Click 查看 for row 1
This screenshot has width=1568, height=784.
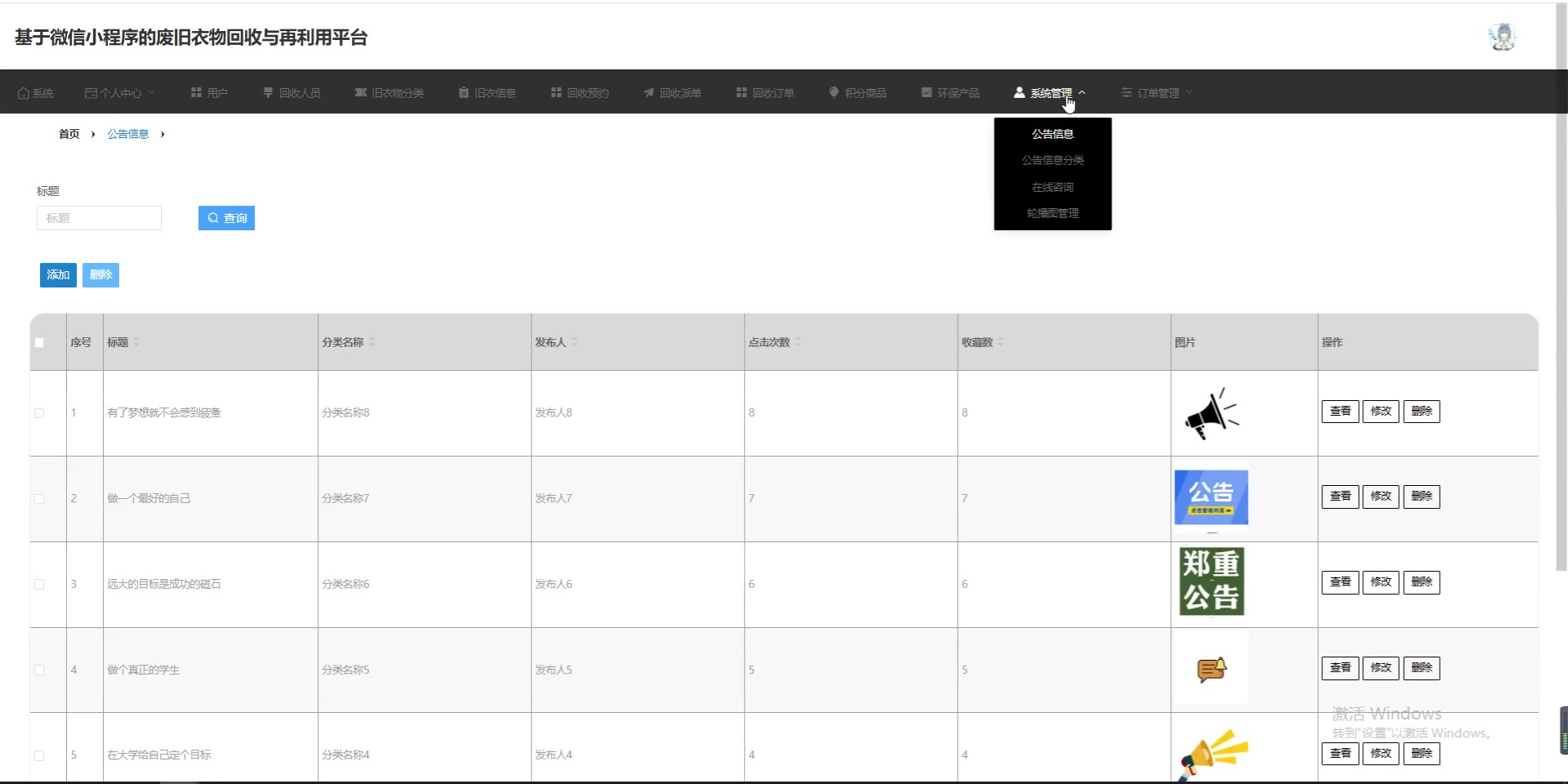click(x=1340, y=412)
